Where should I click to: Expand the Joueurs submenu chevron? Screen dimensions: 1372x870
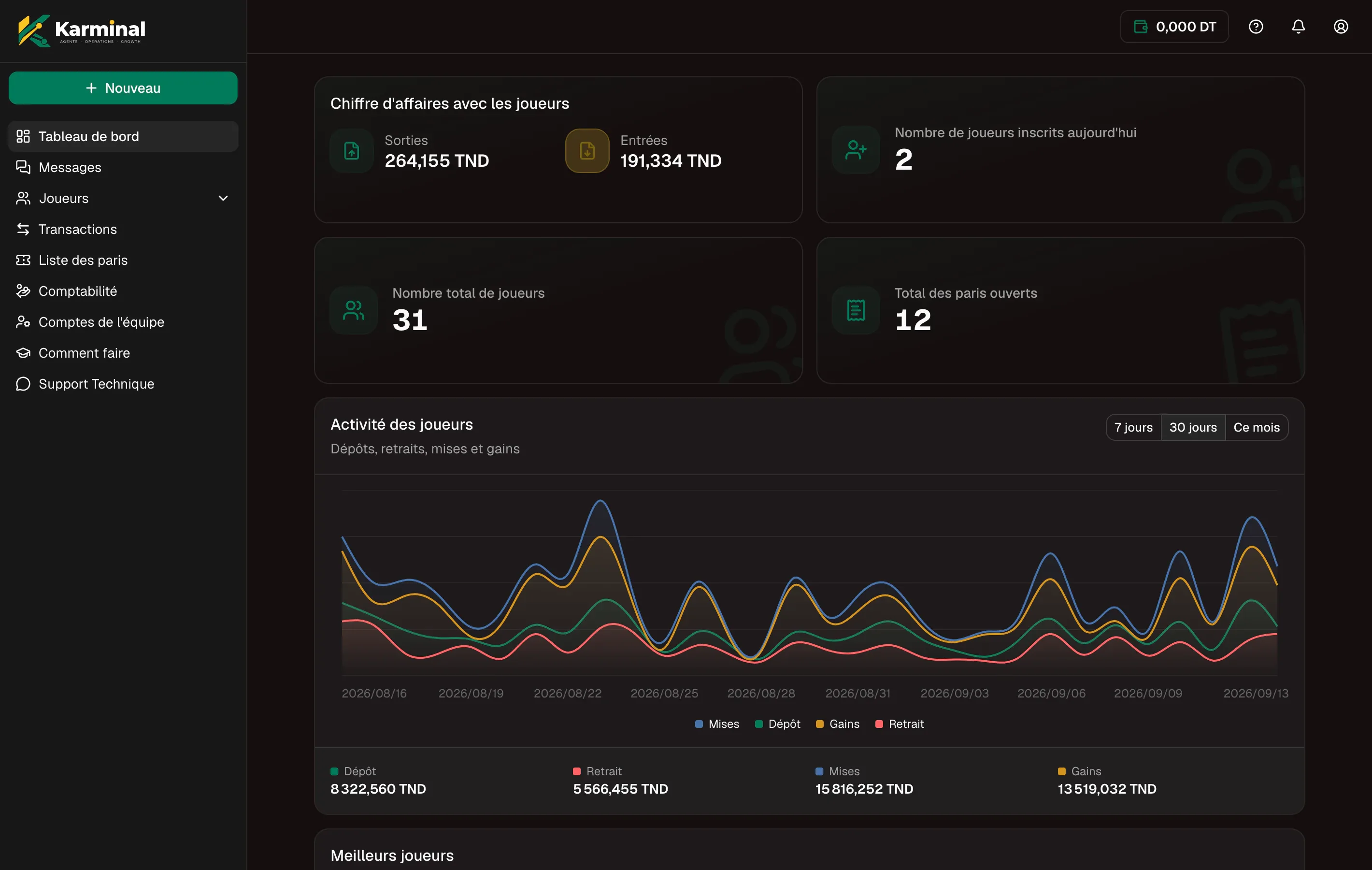coord(223,198)
